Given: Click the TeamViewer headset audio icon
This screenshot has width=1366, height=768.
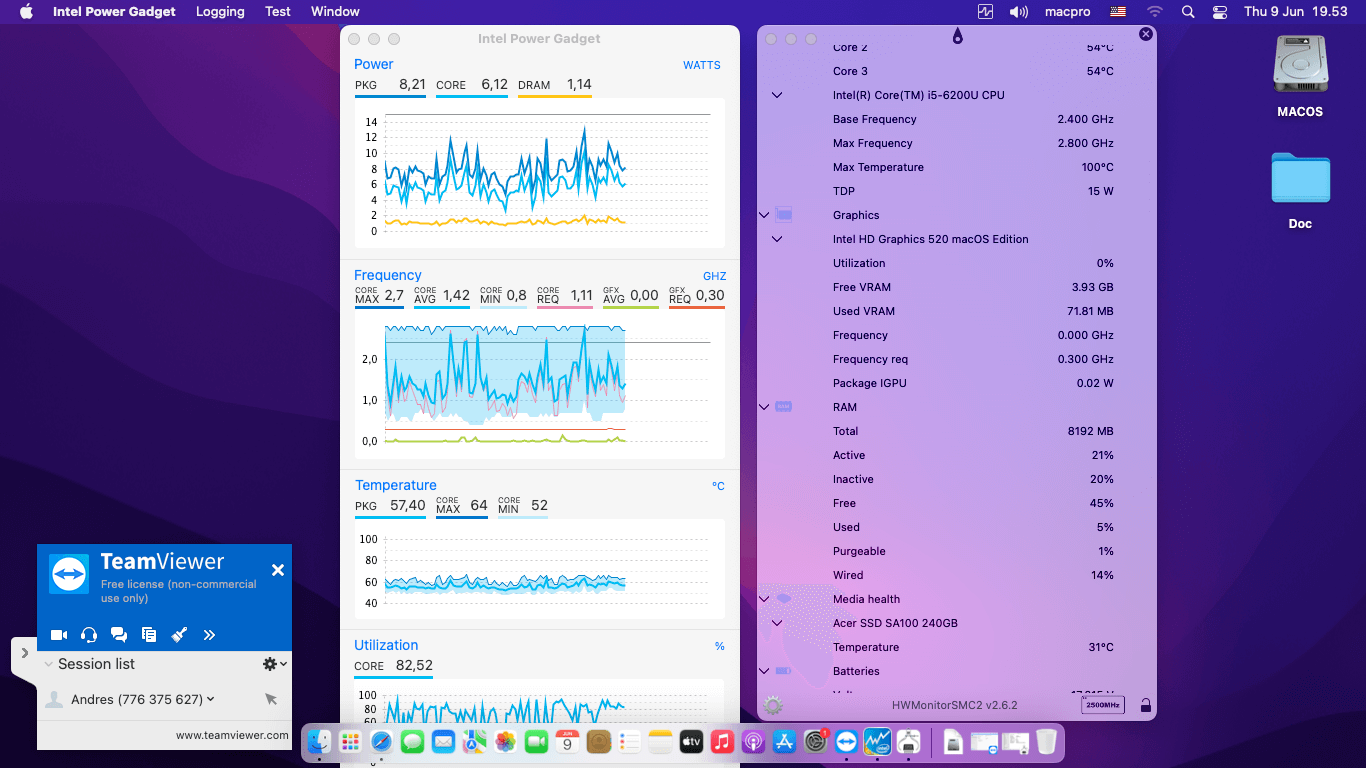Looking at the screenshot, I should coord(89,635).
